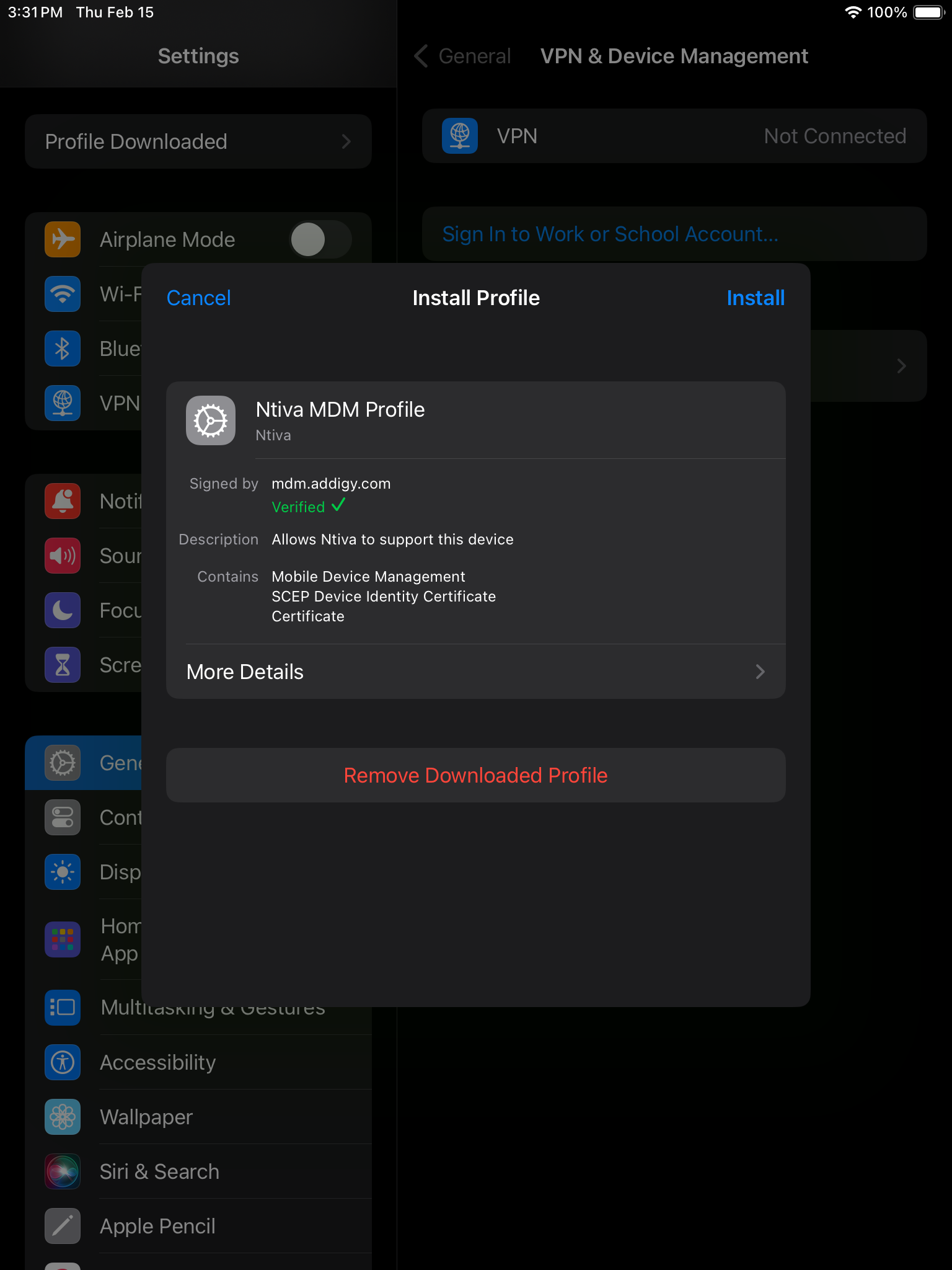The width and height of the screenshot is (952, 1270).
Task: Open Multitasking & Gestures settings
Action: point(198,1008)
